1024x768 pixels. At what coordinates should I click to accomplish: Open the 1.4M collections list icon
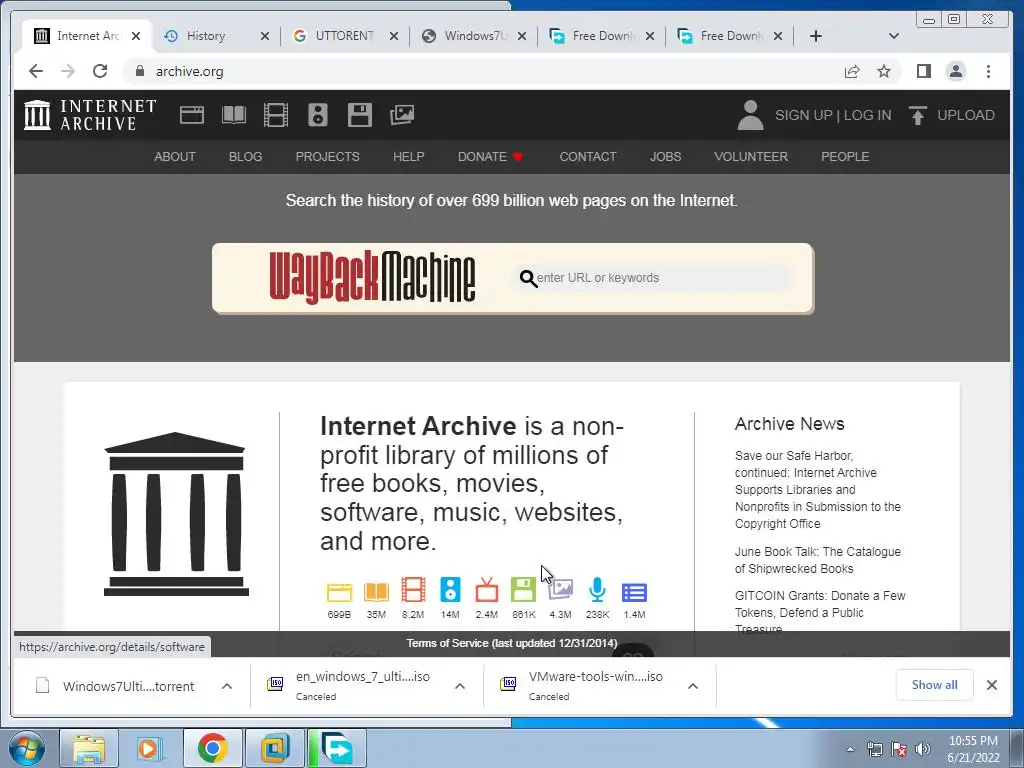click(634, 592)
